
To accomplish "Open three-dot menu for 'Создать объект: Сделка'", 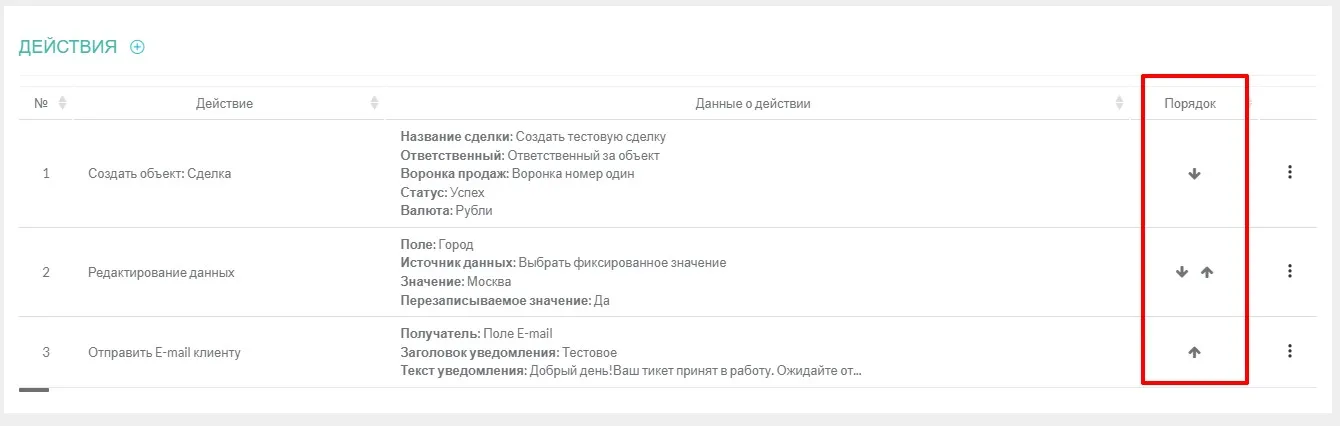I will tap(1289, 172).
